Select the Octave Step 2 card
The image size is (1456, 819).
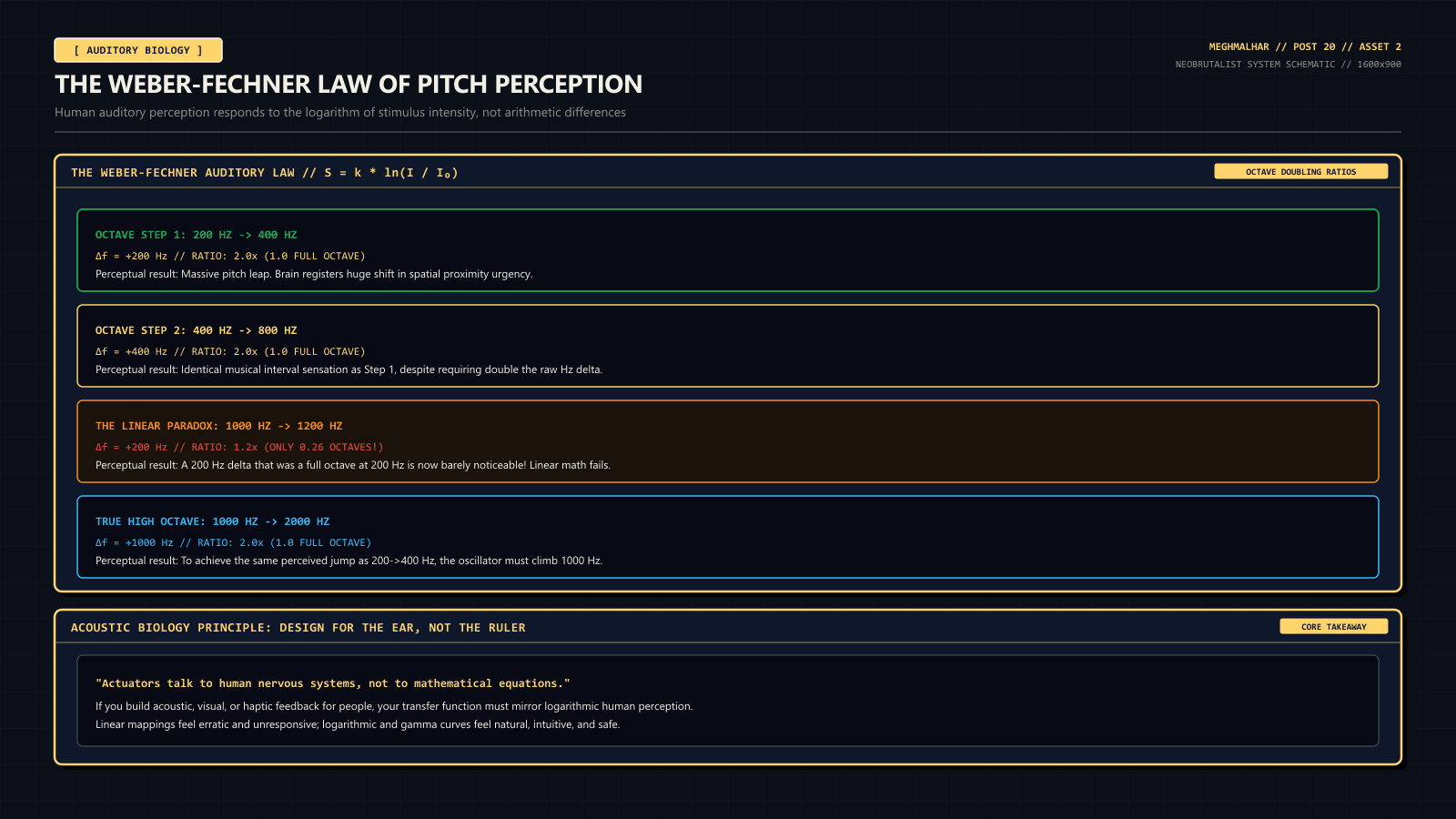[728, 346]
